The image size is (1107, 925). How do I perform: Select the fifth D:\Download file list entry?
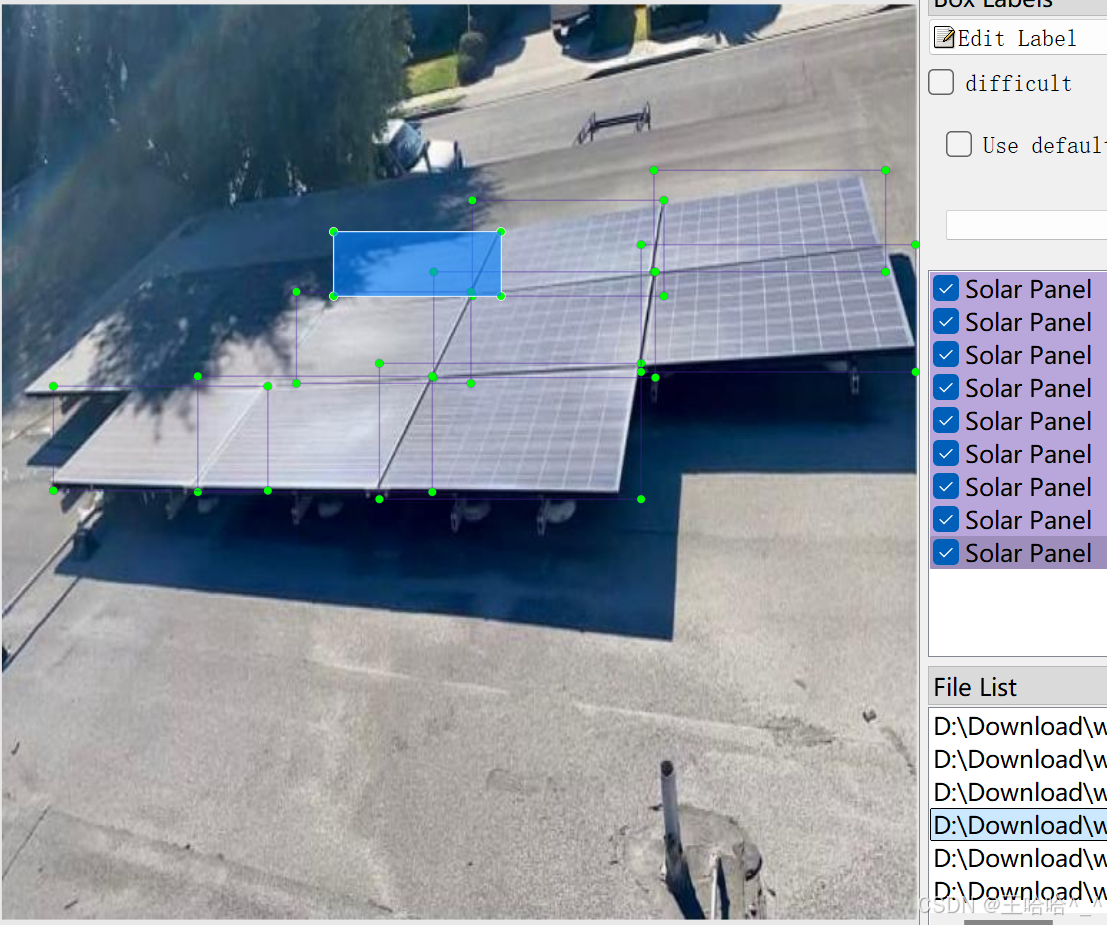coord(1019,858)
